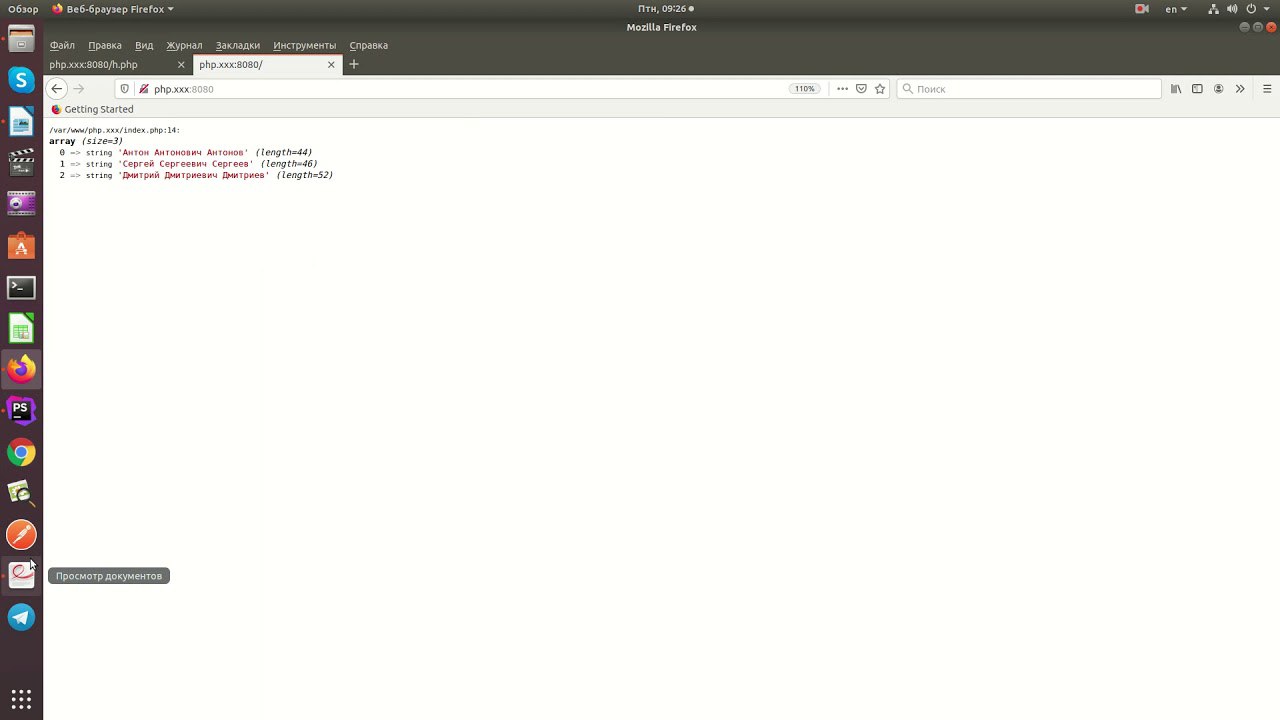
Task: Launch Postman from the dock
Action: pyautogui.click(x=21, y=535)
